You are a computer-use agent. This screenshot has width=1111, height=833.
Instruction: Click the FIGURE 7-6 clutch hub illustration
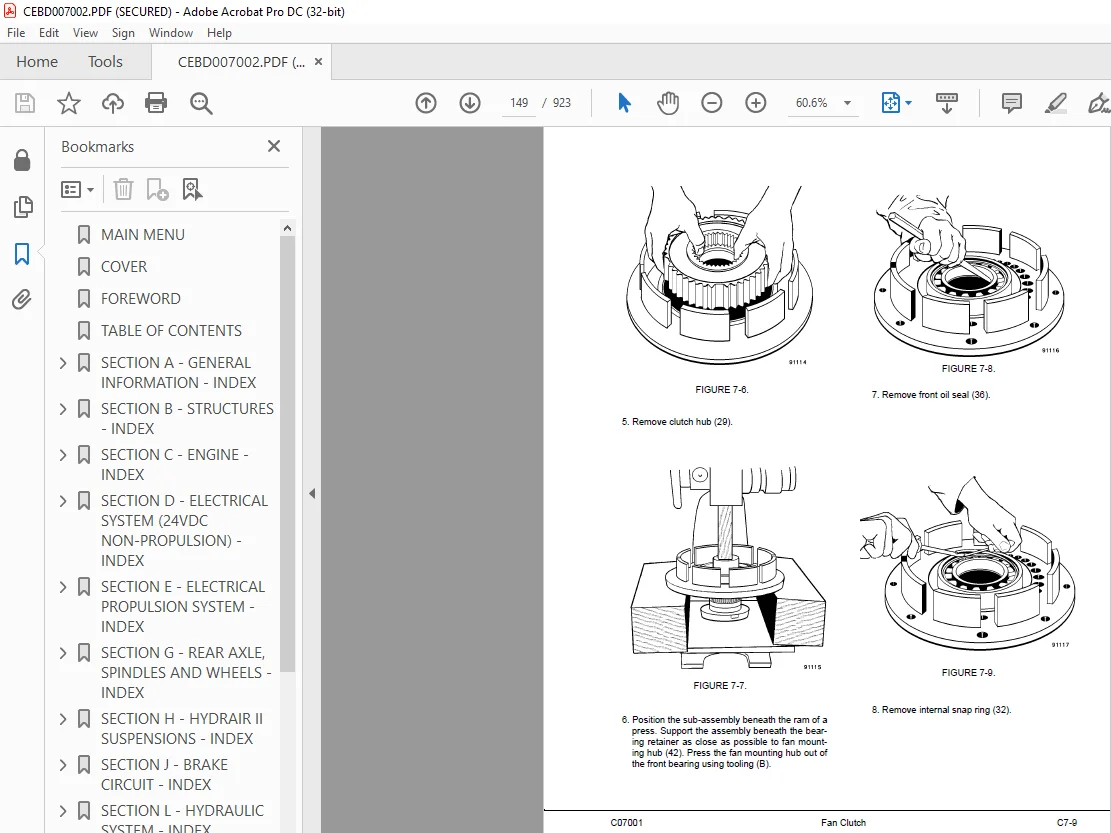point(719,276)
